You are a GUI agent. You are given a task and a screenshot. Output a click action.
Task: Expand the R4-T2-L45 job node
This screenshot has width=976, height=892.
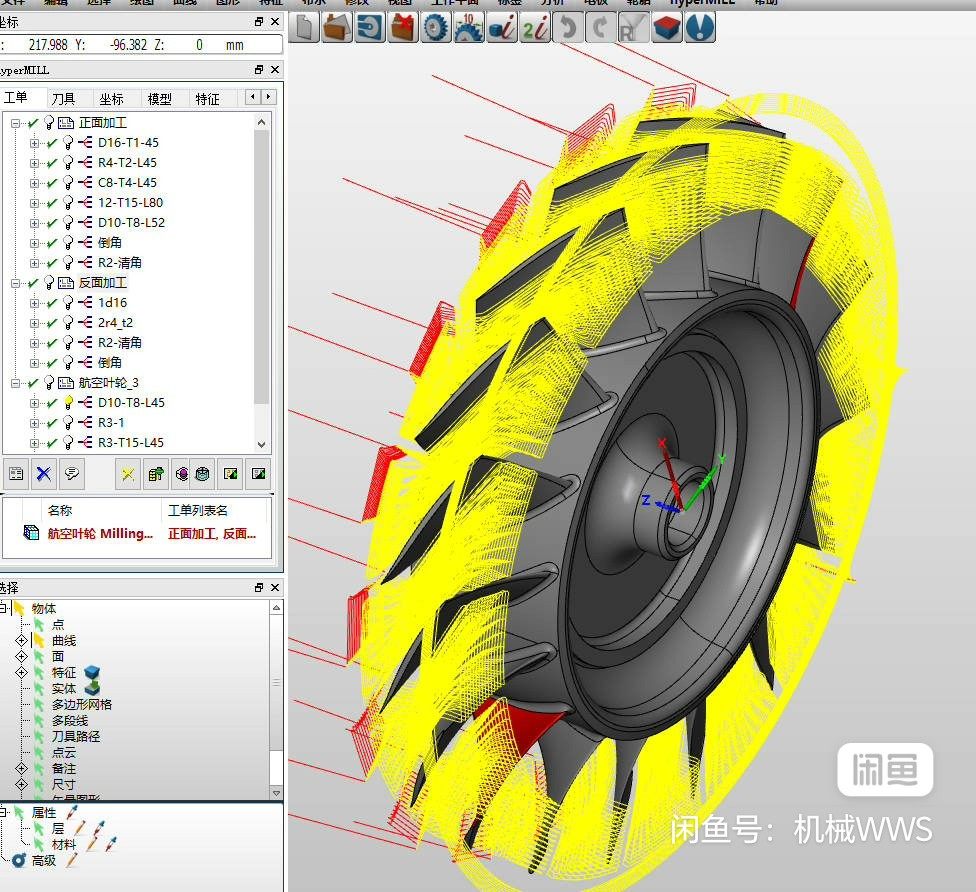click(x=34, y=163)
